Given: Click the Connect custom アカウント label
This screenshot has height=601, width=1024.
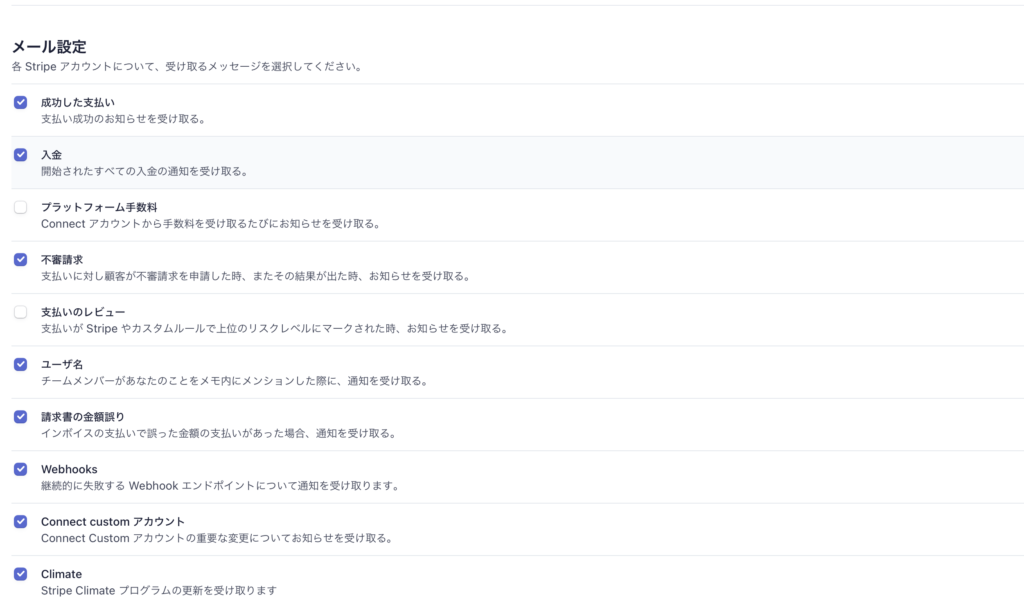Looking at the screenshot, I should [x=113, y=521].
